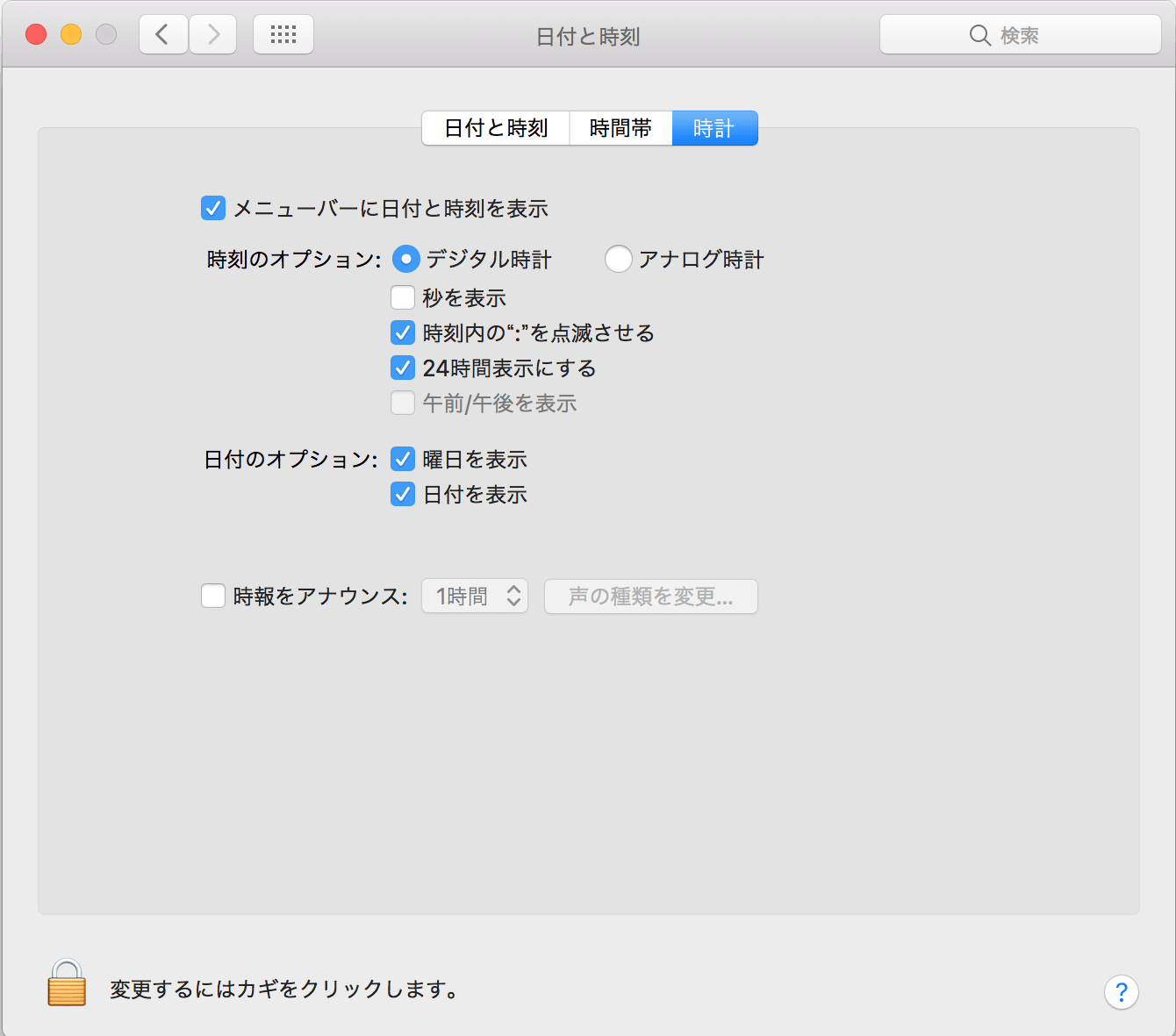This screenshot has height=1036, width=1176.
Task: Turn off 日付を表示
Action: pyautogui.click(x=402, y=494)
